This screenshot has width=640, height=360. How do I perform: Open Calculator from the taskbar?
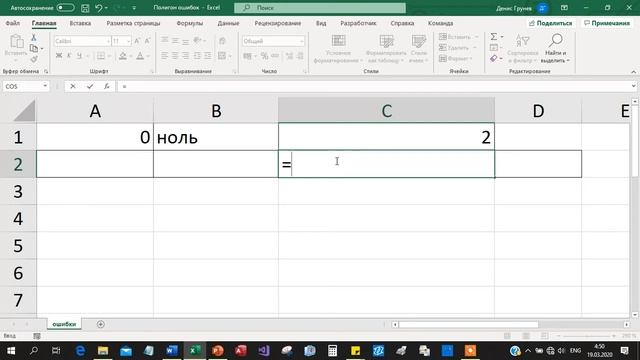(x=332, y=351)
